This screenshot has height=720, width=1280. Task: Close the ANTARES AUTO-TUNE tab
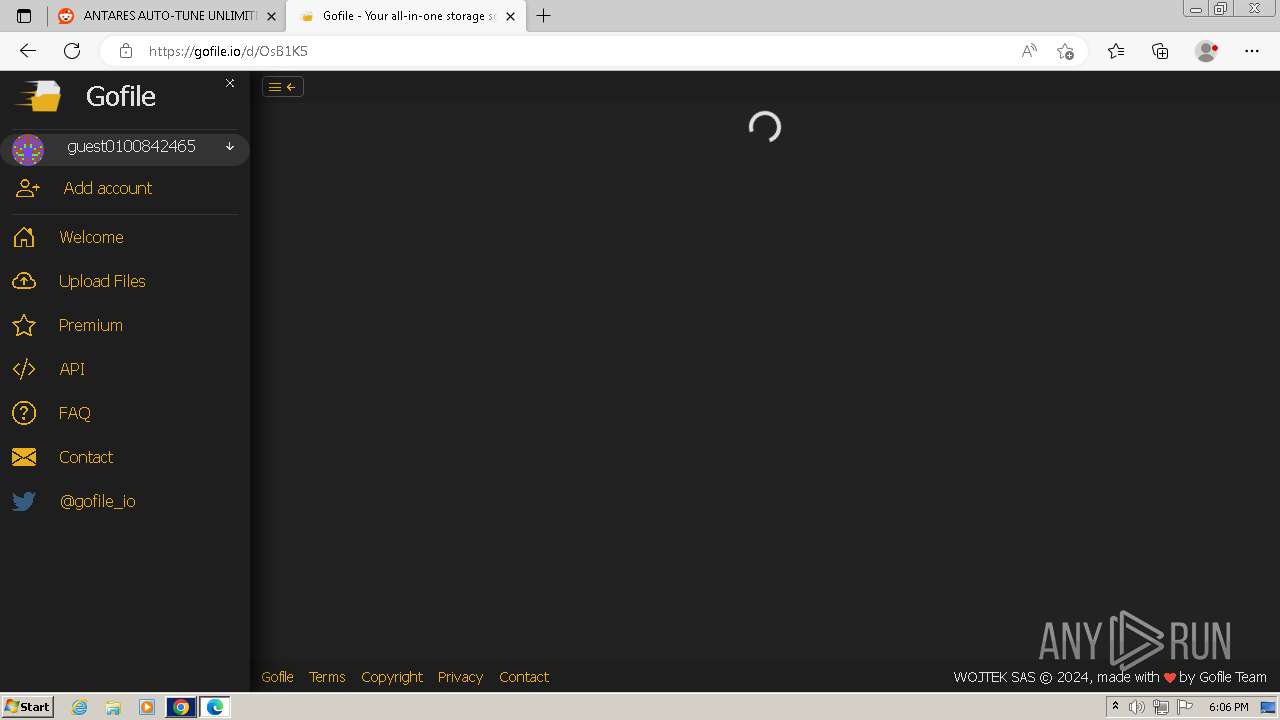(x=271, y=16)
